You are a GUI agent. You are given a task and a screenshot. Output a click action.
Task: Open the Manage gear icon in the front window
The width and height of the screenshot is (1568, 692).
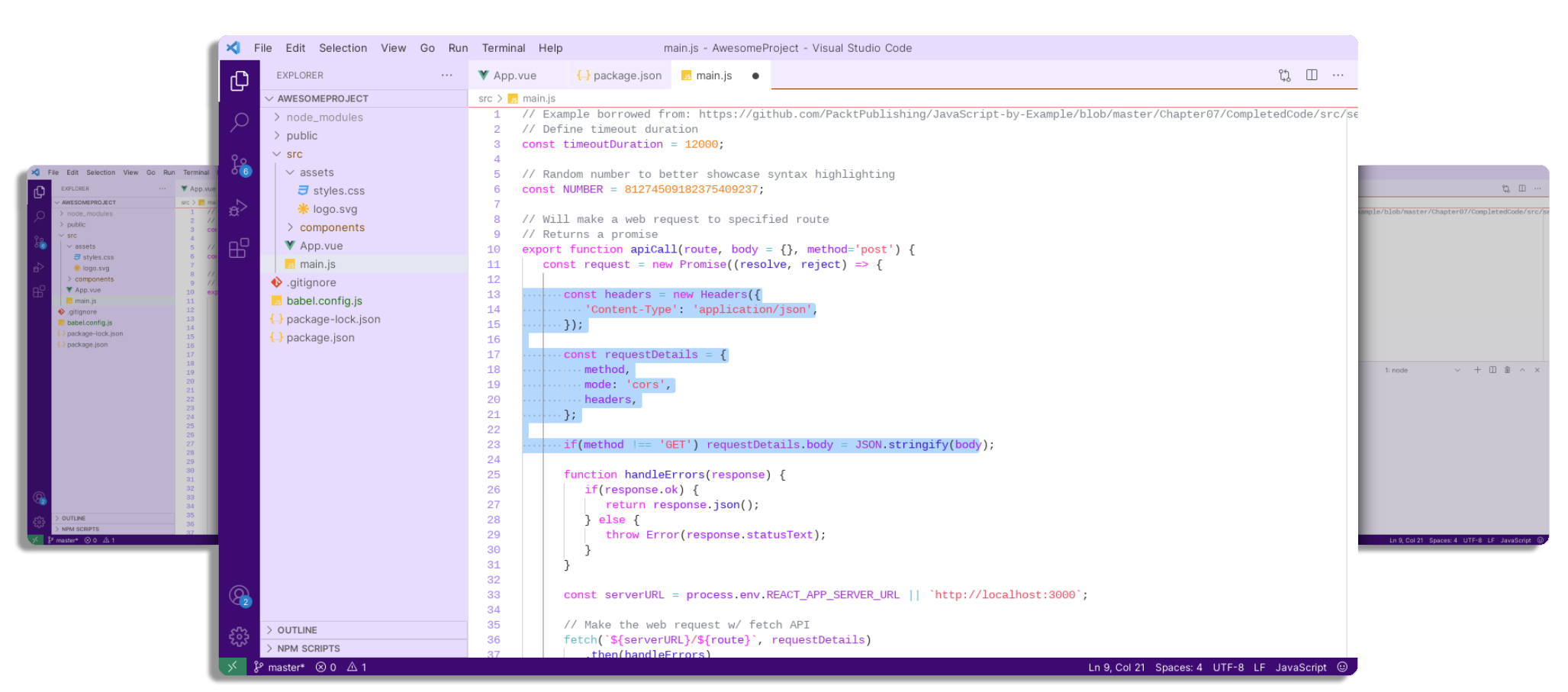tap(239, 636)
